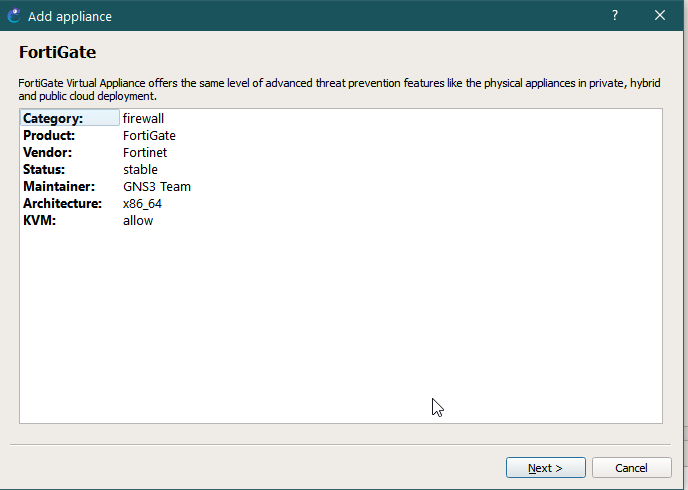Select the value 'GNS3 Team'
This screenshot has width=688, height=490.
point(157,186)
